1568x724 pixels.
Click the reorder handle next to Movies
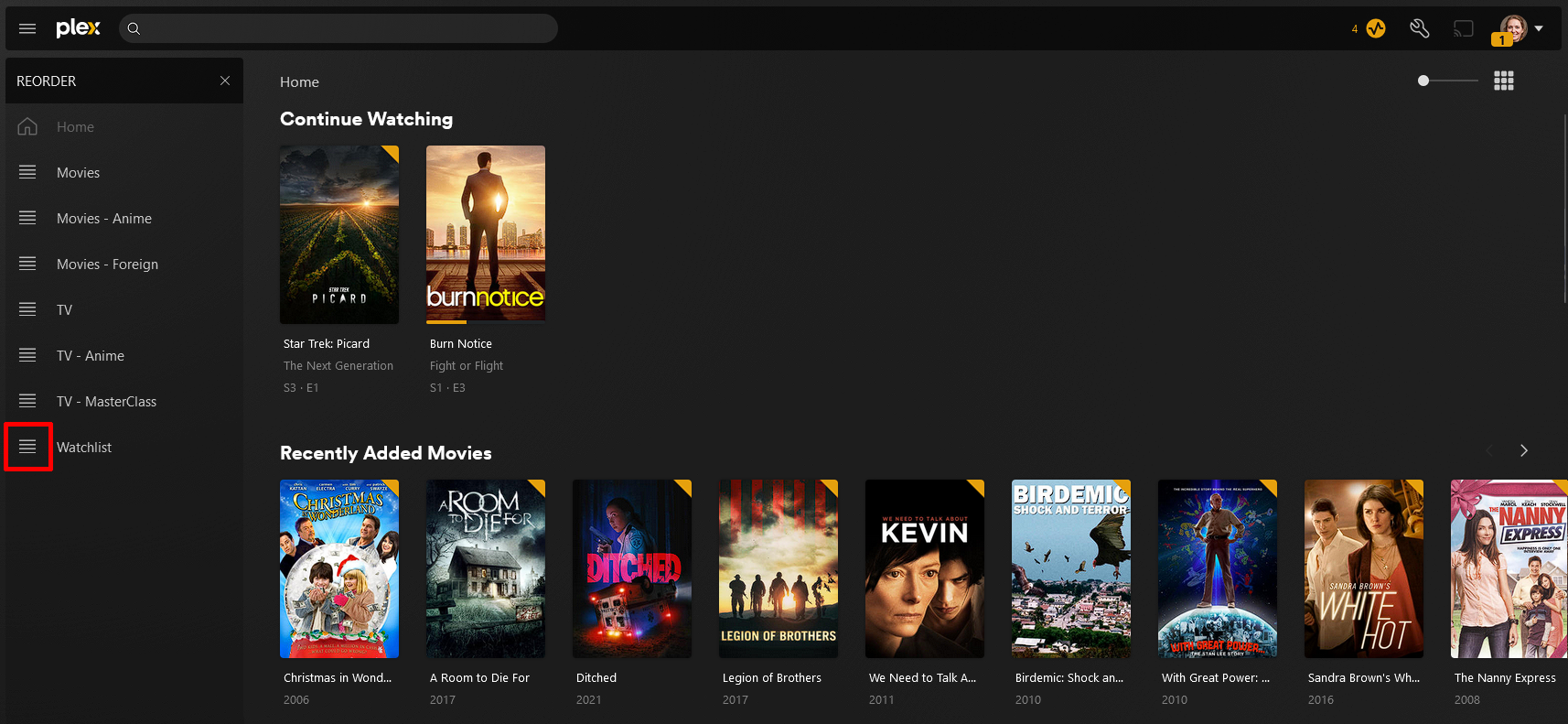27,172
